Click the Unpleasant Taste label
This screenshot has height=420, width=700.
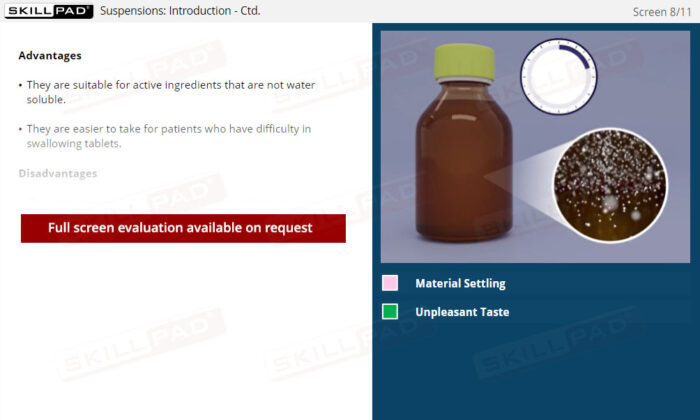462,312
